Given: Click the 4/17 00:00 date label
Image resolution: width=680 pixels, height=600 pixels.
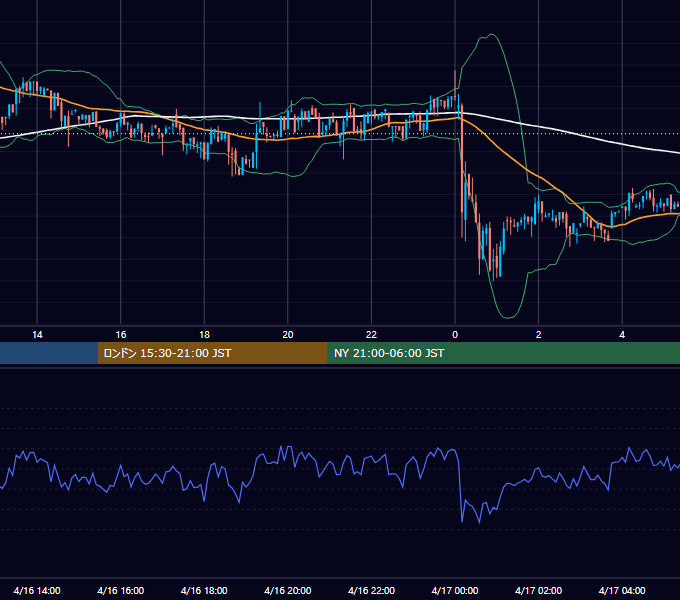Looking at the screenshot, I should [455, 590].
